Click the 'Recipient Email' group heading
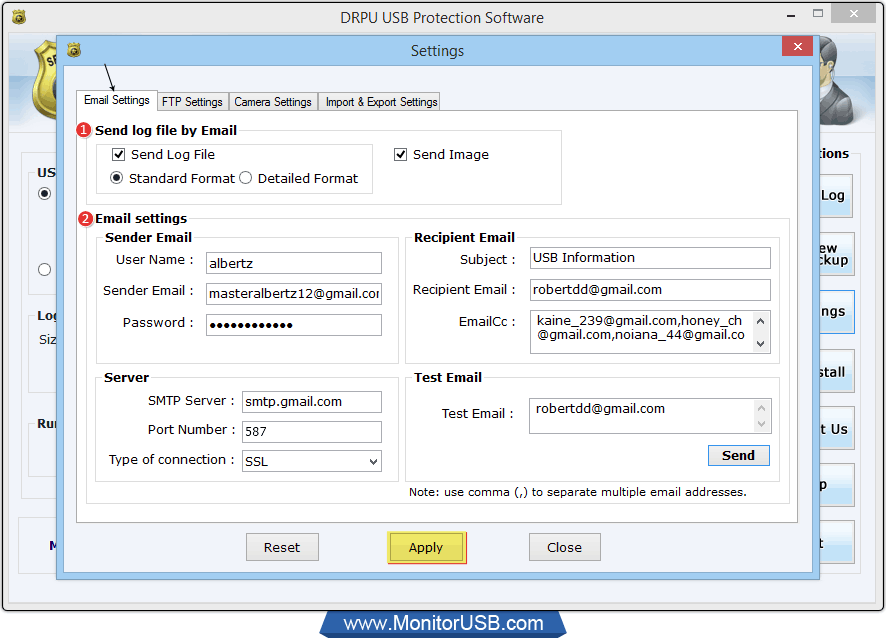This screenshot has width=886, height=638. 464,237
